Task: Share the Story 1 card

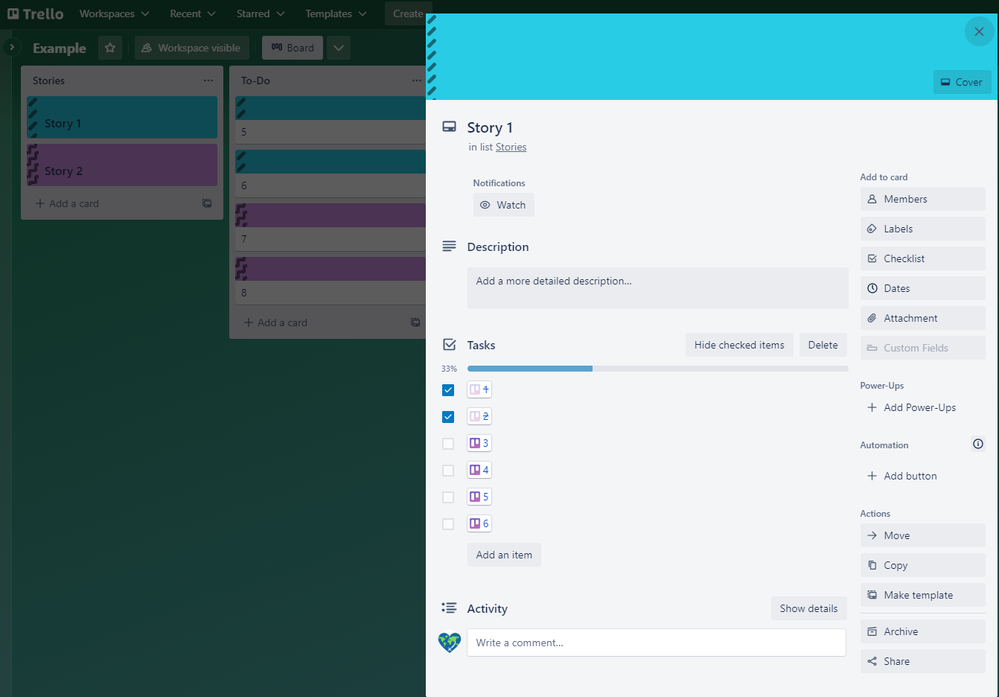Action: 922,661
